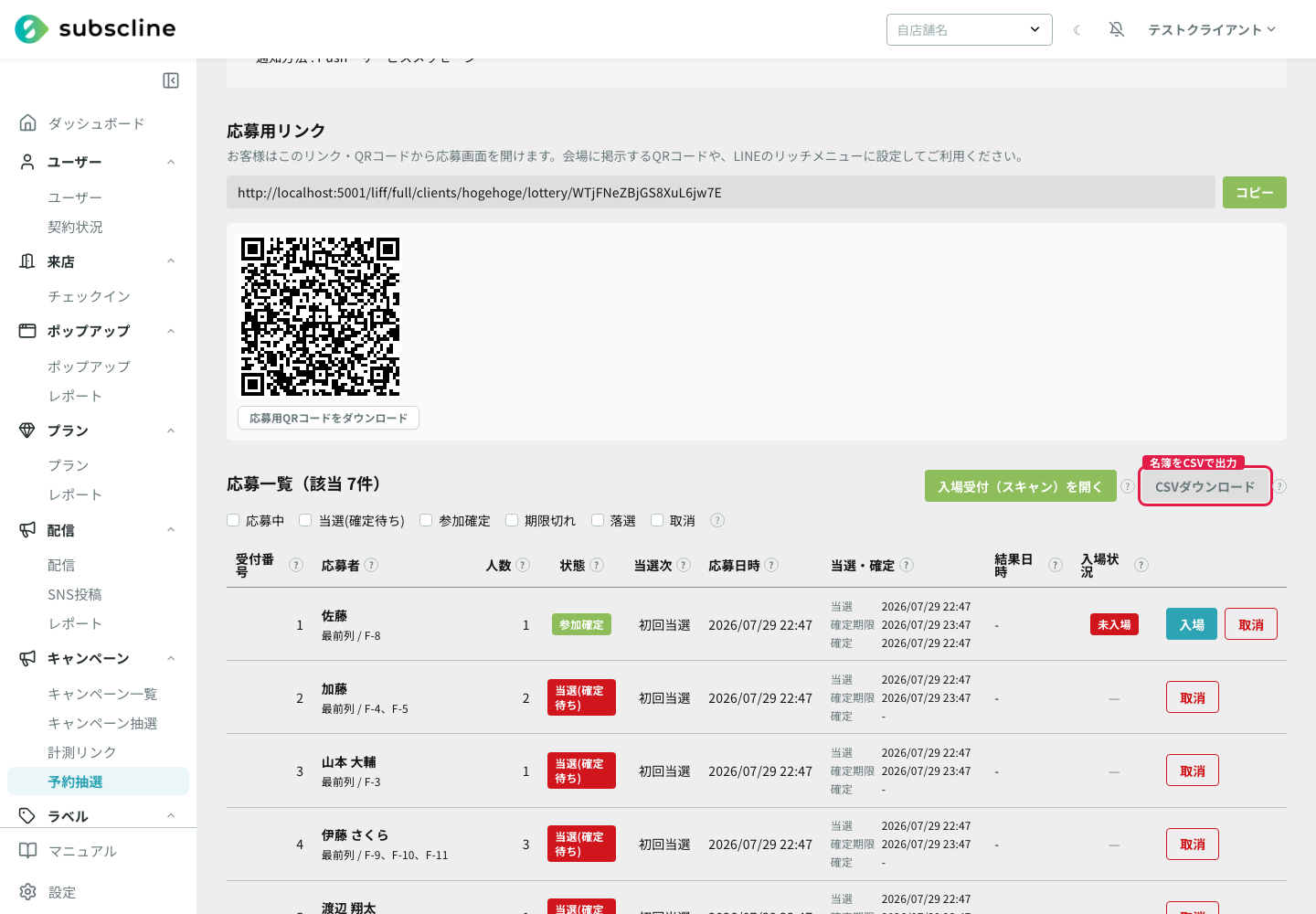
Task: Click 取消 button for 加藤
Action: pos(1193,697)
